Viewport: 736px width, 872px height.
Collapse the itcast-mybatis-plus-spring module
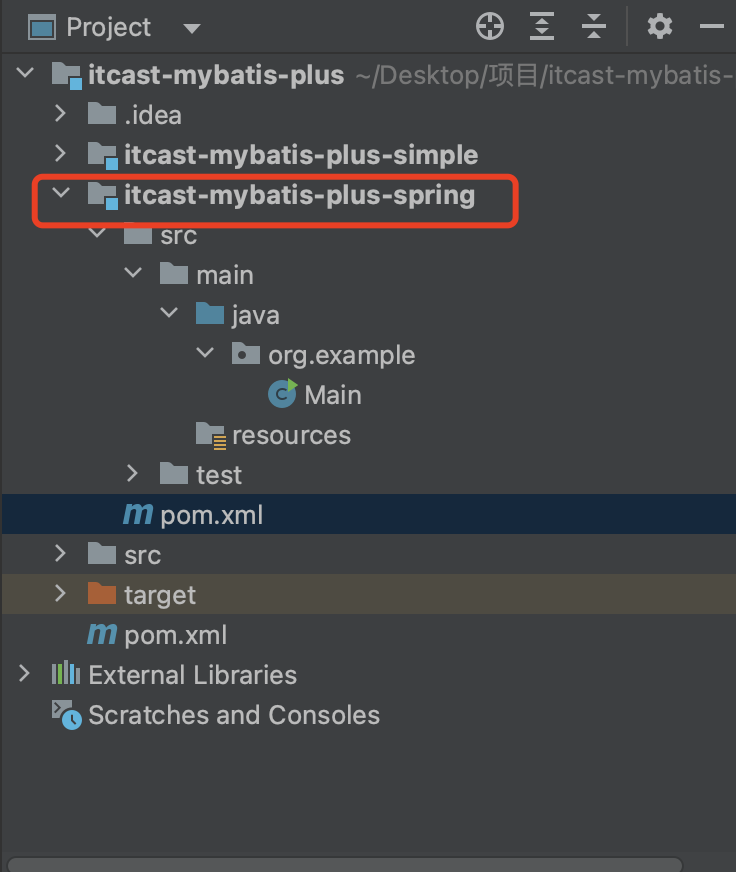pyautogui.click(x=61, y=194)
